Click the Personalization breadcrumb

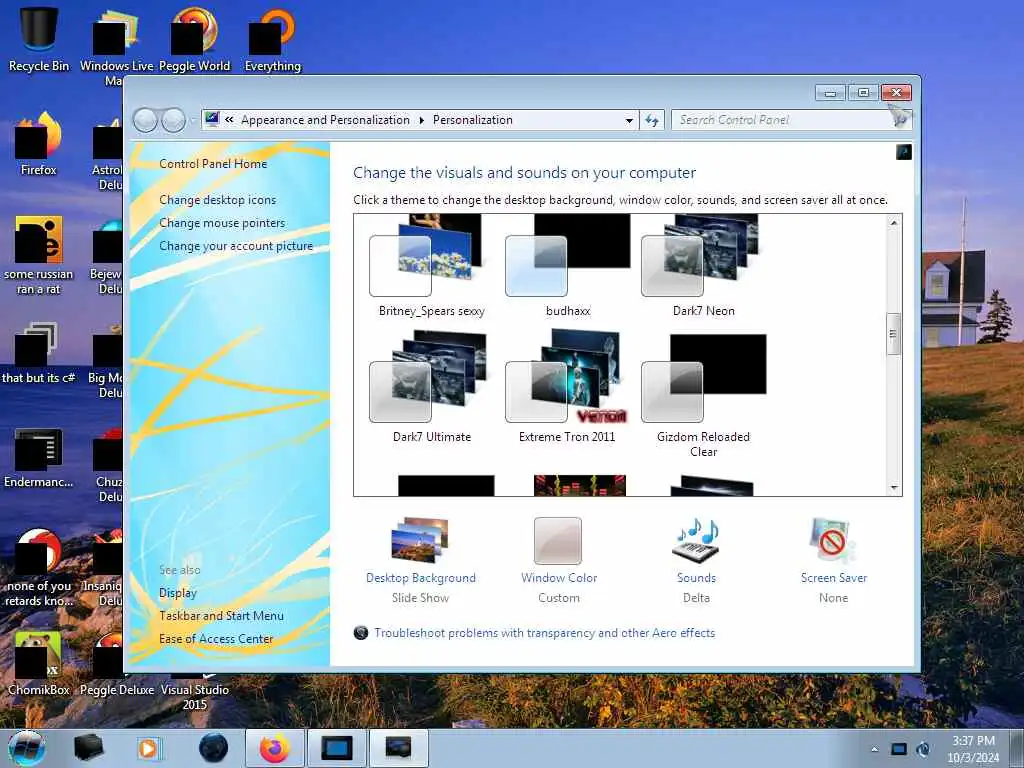[473, 120]
